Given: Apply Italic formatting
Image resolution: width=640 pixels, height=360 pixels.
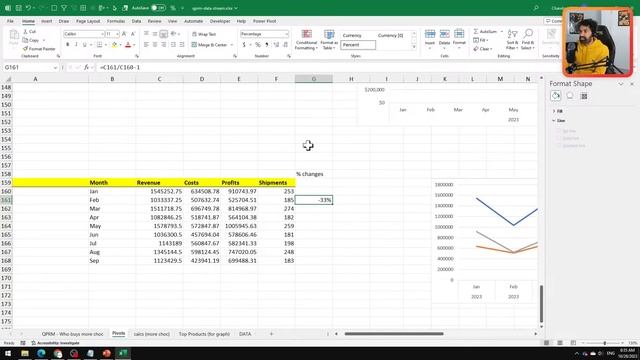Looking at the screenshot, I should click(76, 44).
